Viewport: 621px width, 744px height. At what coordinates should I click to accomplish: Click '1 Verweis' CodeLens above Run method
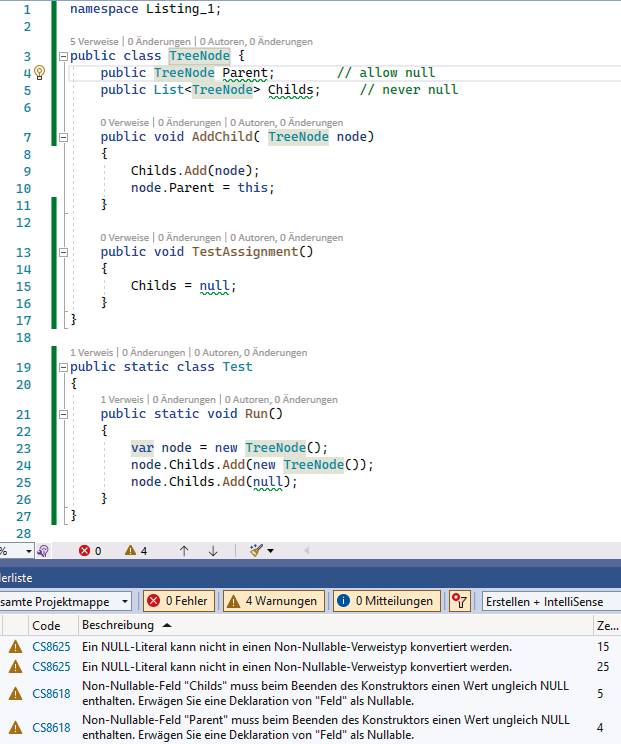[x=121, y=400]
